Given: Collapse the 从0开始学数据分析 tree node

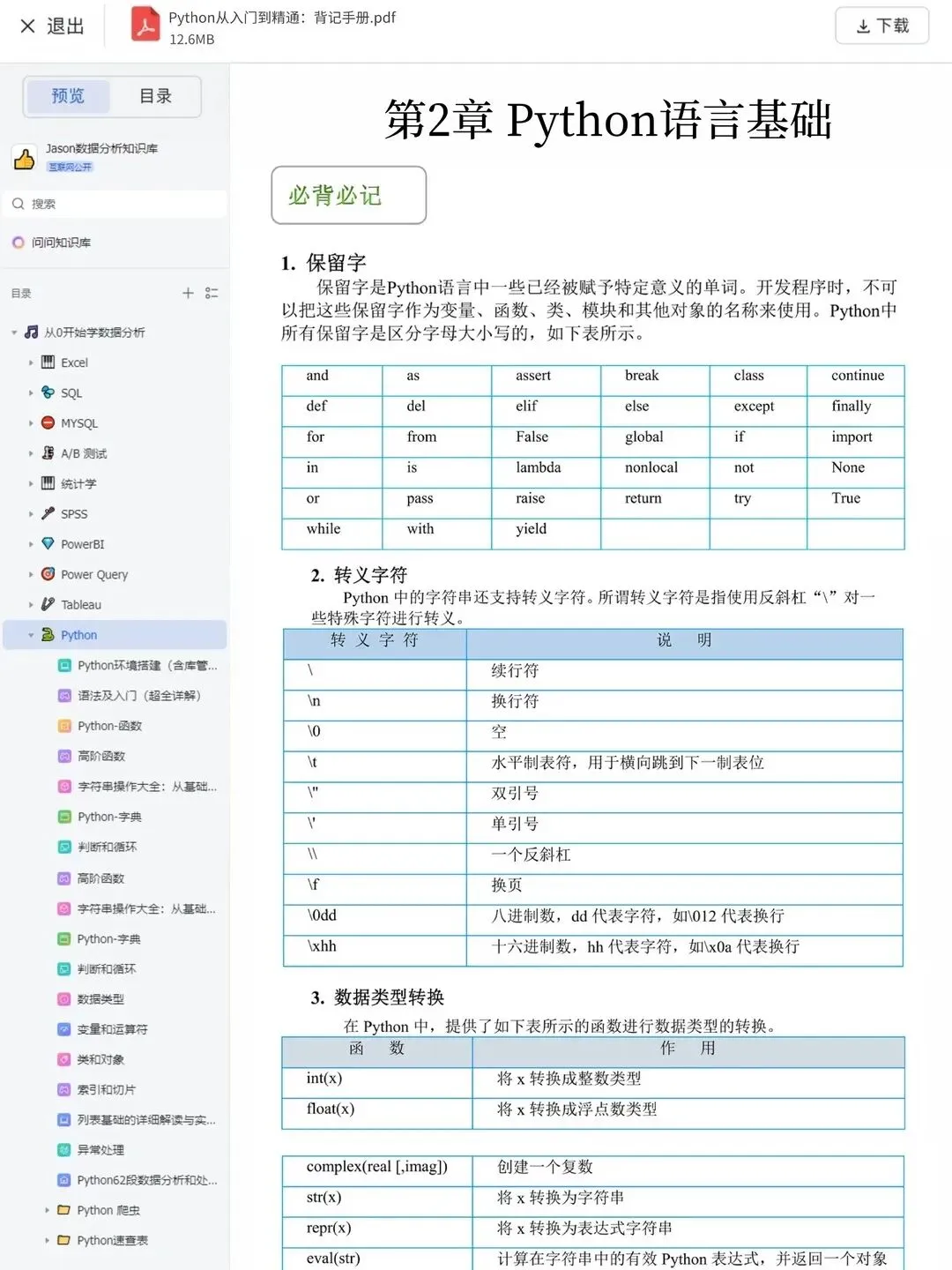Looking at the screenshot, I should (x=14, y=332).
